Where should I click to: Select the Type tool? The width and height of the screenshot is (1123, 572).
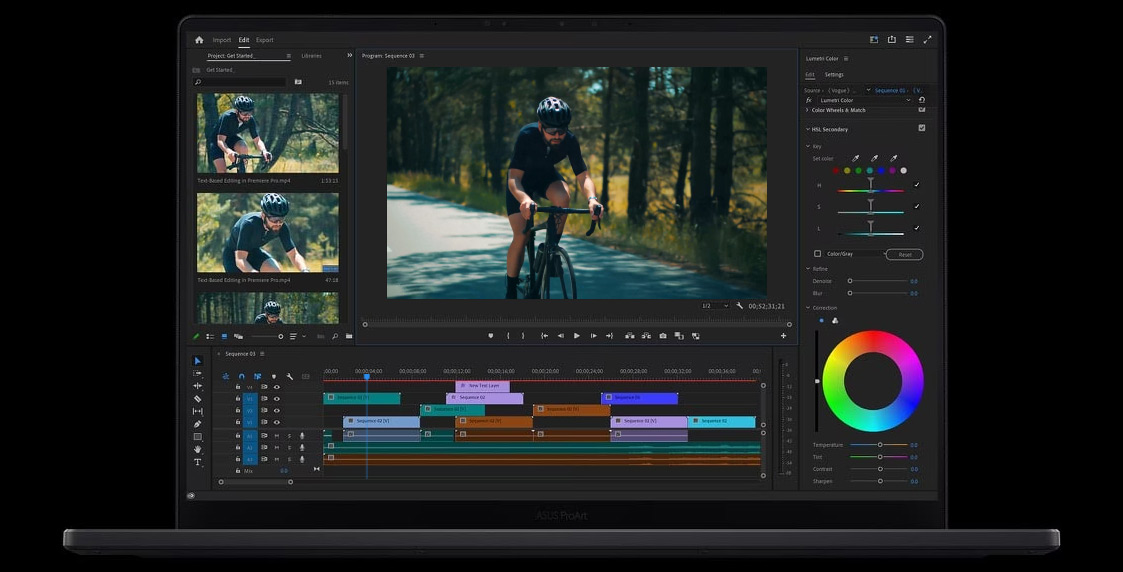(198, 462)
